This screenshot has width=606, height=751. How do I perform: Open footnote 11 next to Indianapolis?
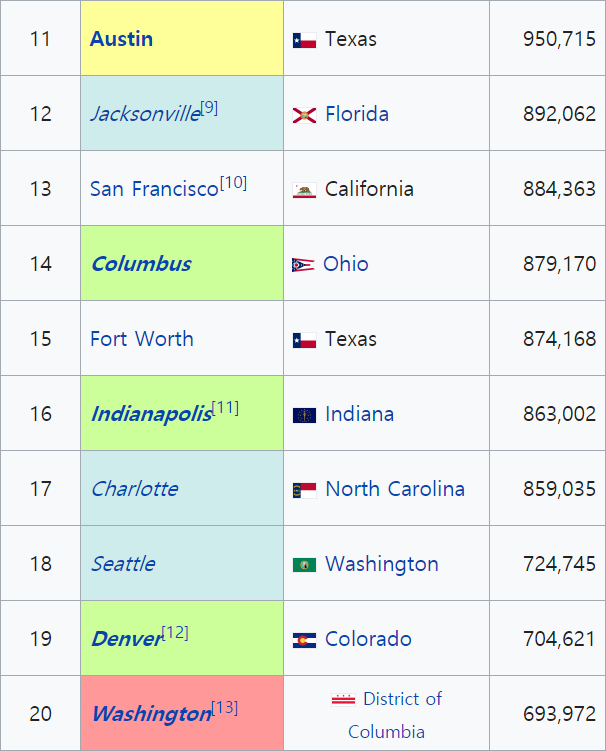point(225,407)
